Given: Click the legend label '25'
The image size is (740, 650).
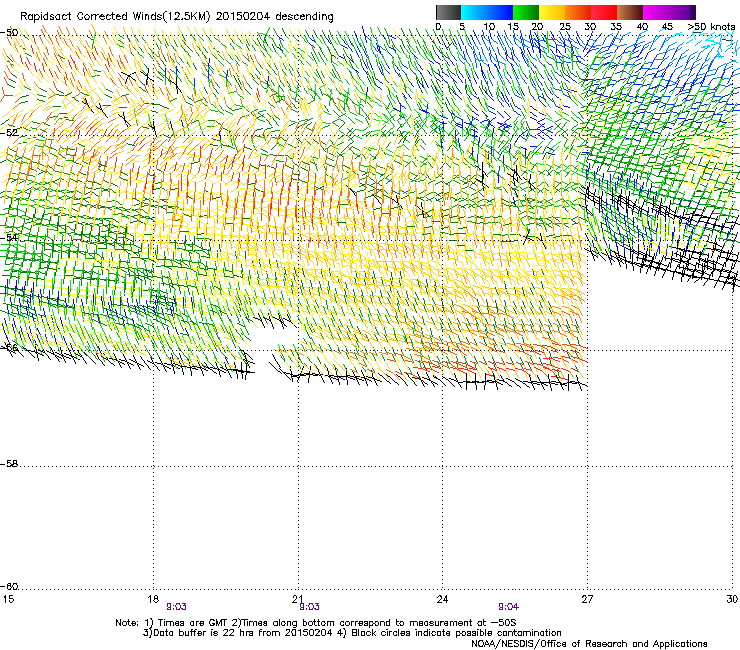Looking at the screenshot, I should pos(565,27).
